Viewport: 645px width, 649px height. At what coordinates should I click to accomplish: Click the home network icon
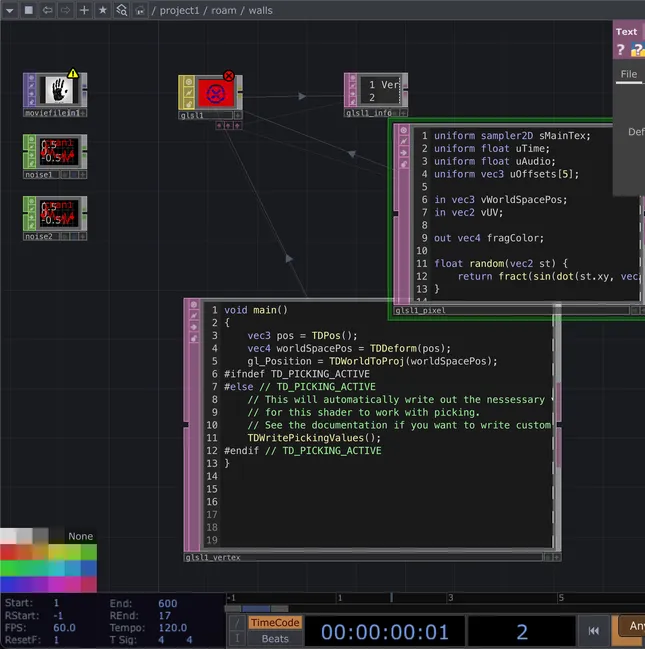coord(140,10)
